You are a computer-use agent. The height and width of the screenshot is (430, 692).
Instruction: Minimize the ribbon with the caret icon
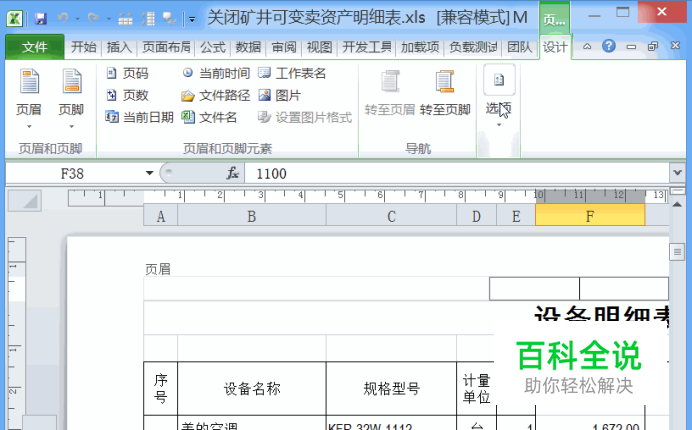[587, 46]
